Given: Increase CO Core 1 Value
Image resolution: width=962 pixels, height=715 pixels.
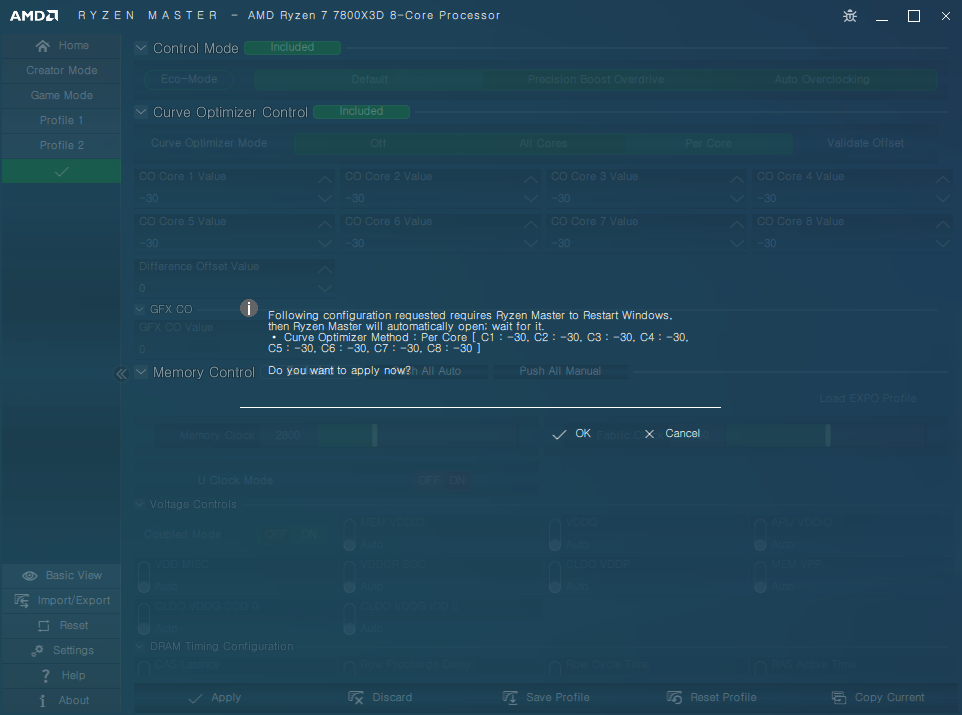Looking at the screenshot, I should pyautogui.click(x=325, y=179).
